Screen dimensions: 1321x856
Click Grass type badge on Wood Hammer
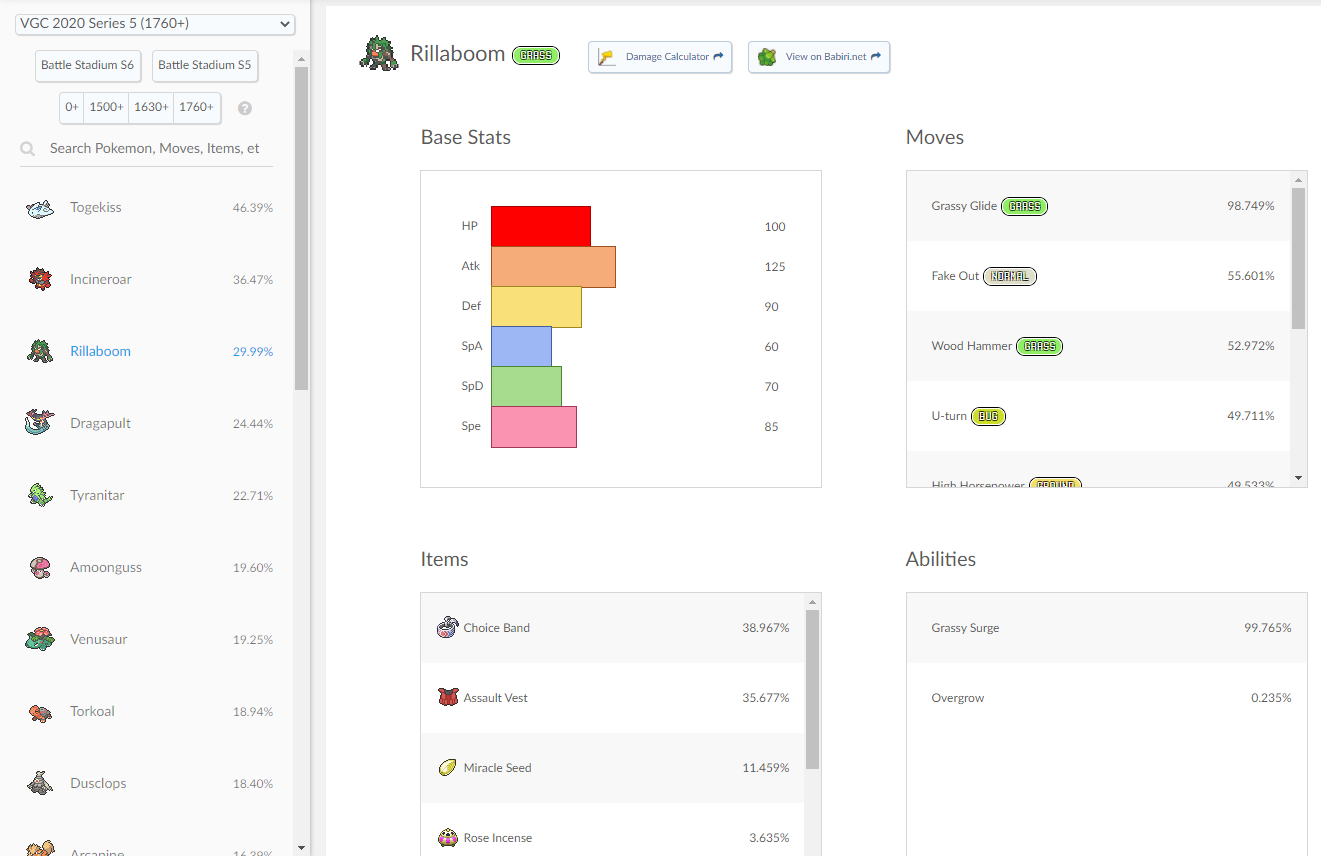pos(1039,346)
